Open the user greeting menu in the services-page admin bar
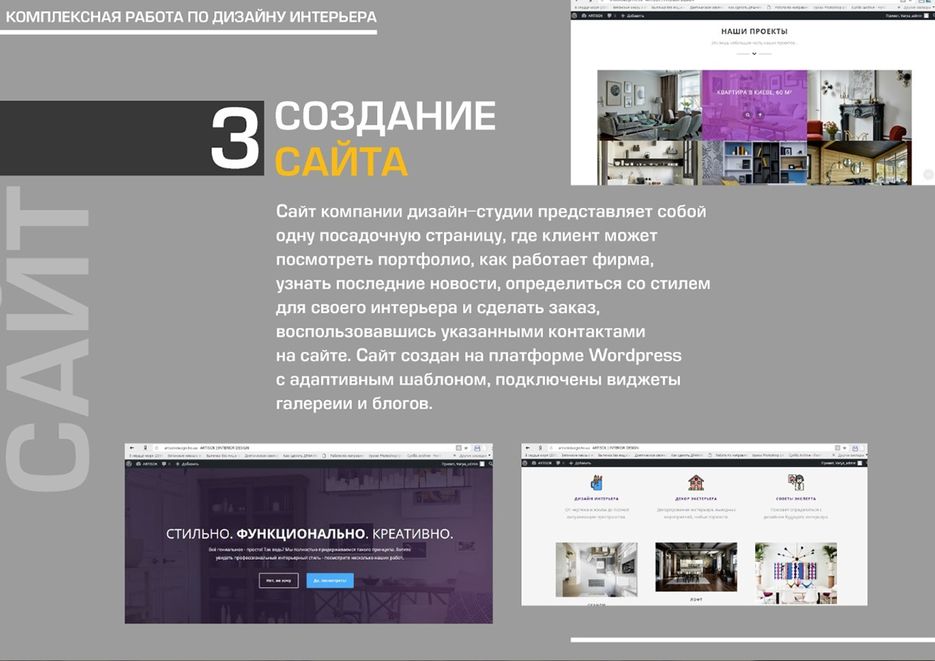Viewport: 935px width, 661px height. 833,464
